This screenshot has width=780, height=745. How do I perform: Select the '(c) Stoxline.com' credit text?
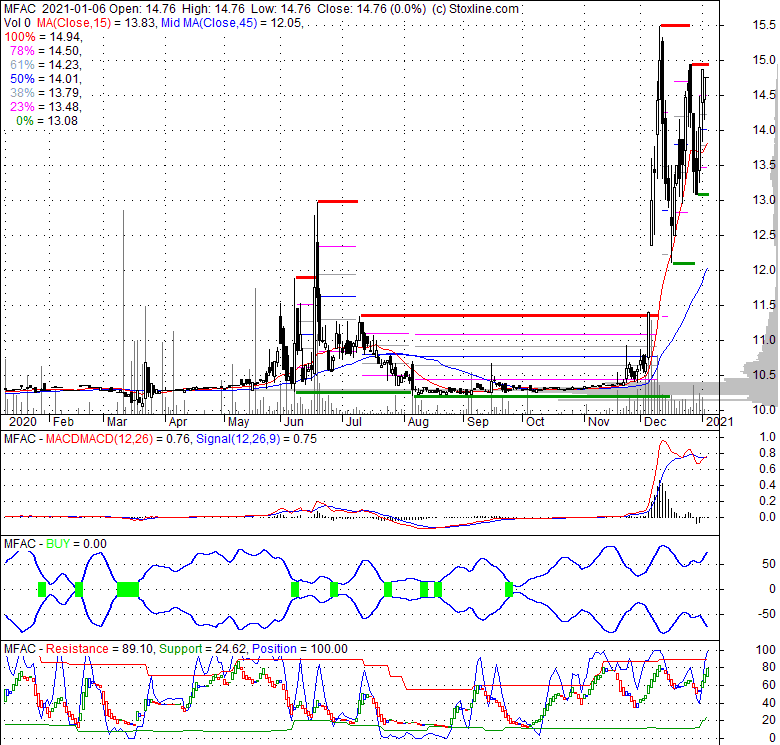pos(475,9)
